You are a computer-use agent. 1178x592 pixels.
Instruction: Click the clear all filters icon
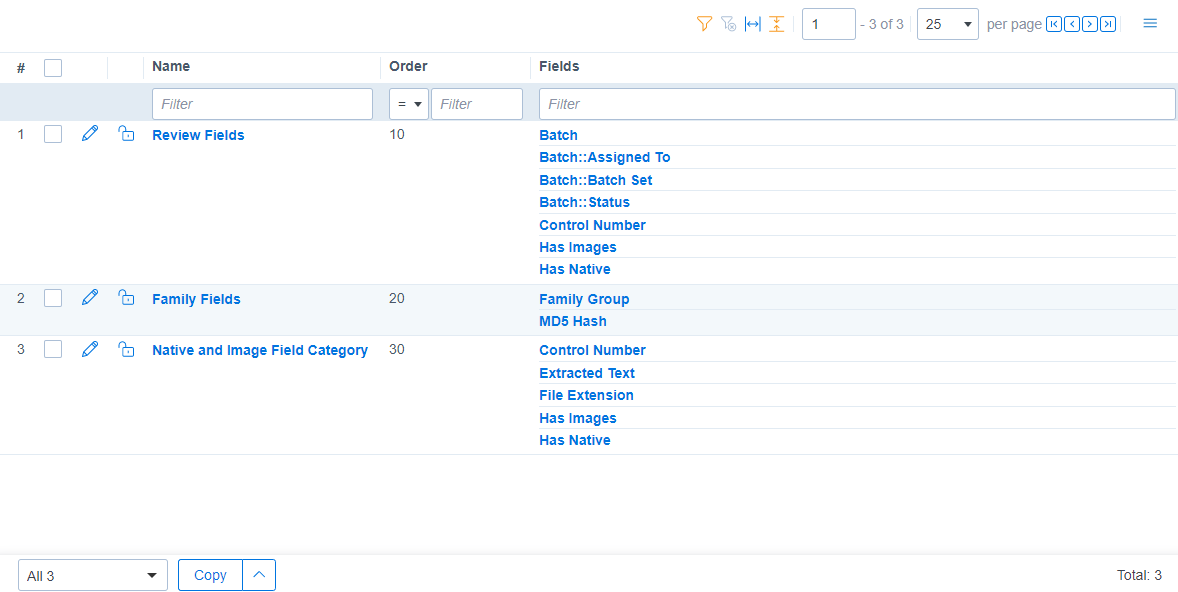point(728,24)
